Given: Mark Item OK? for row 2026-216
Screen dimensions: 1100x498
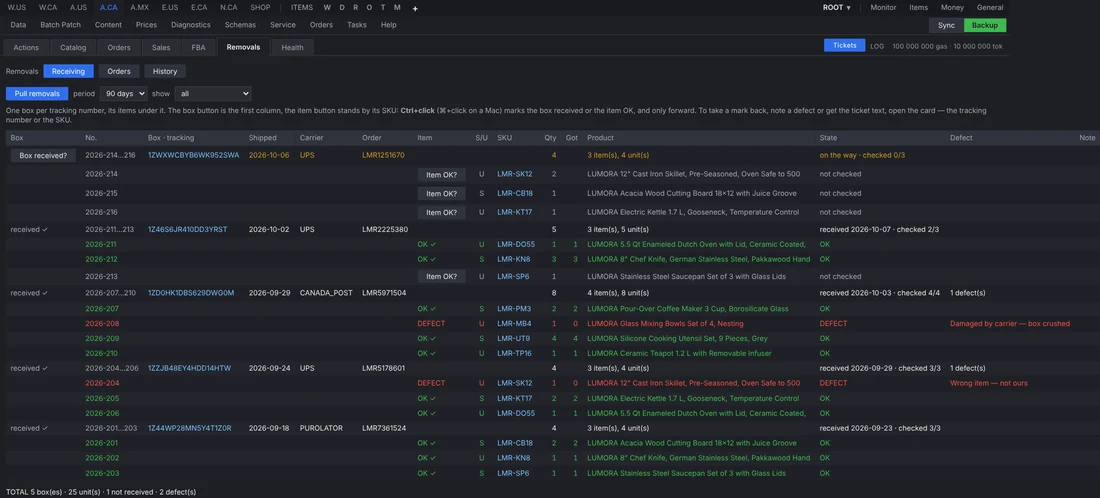Looking at the screenshot, I should 441,212.
